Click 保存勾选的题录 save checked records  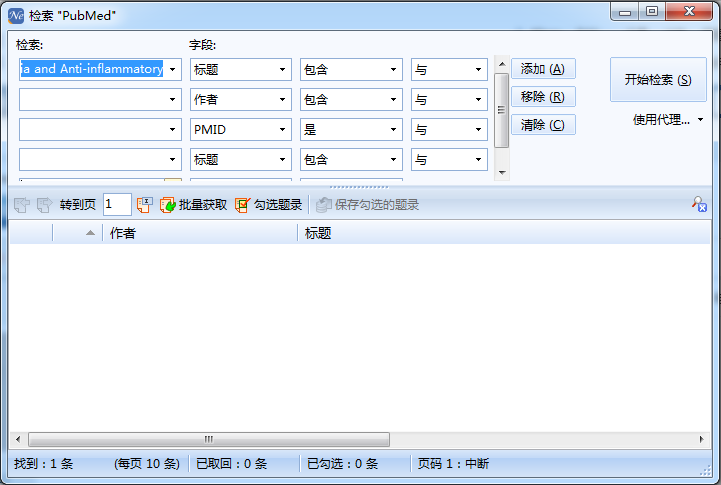[x=367, y=205]
